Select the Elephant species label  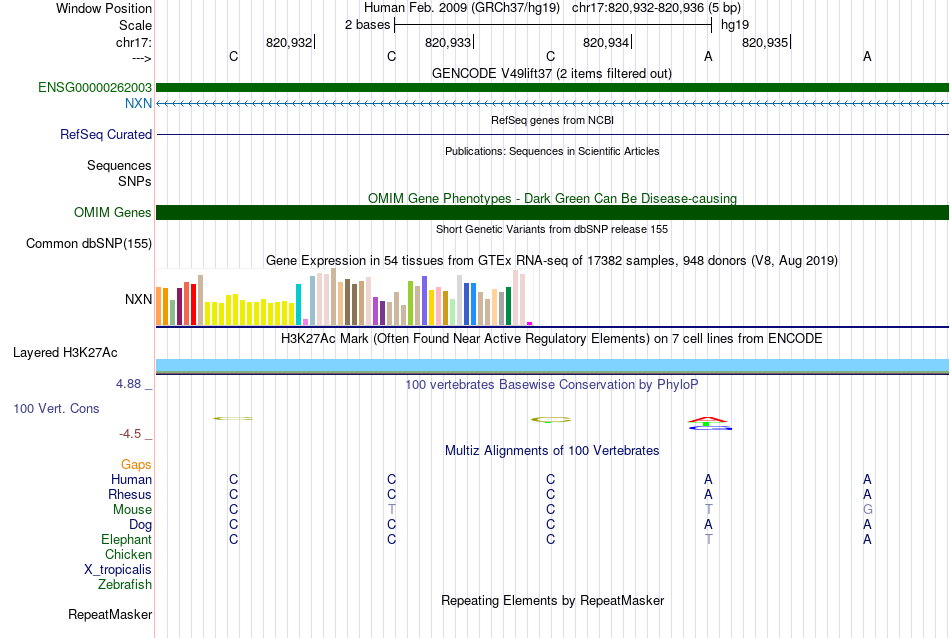click(x=126, y=539)
